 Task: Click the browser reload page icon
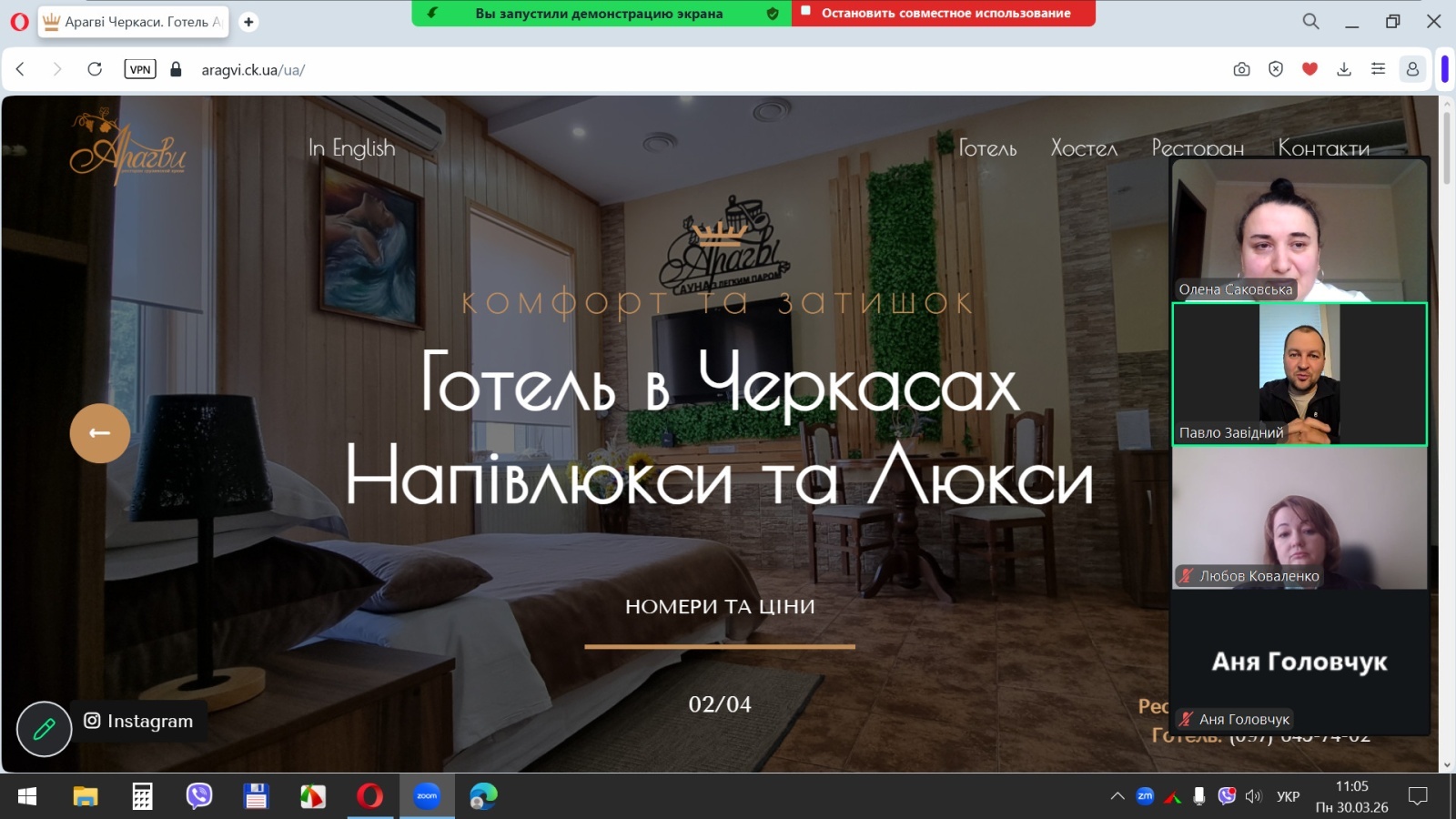(x=95, y=69)
